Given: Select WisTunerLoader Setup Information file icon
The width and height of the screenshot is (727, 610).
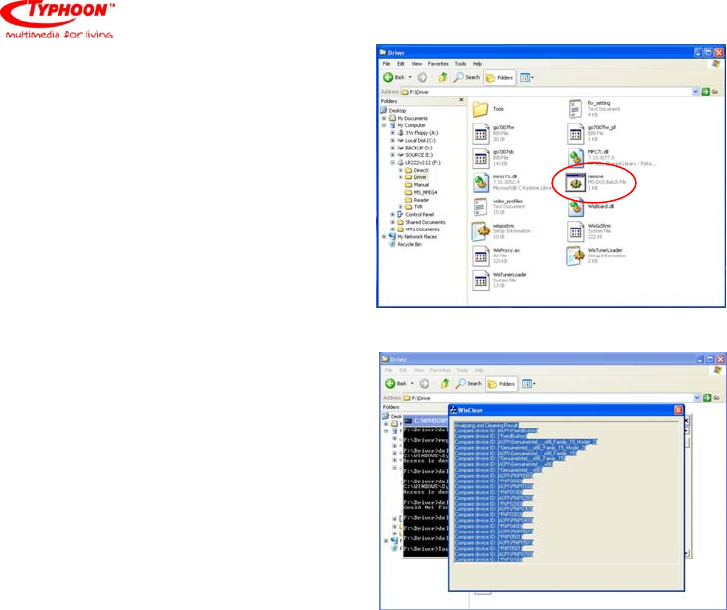Looking at the screenshot, I should click(575, 256).
